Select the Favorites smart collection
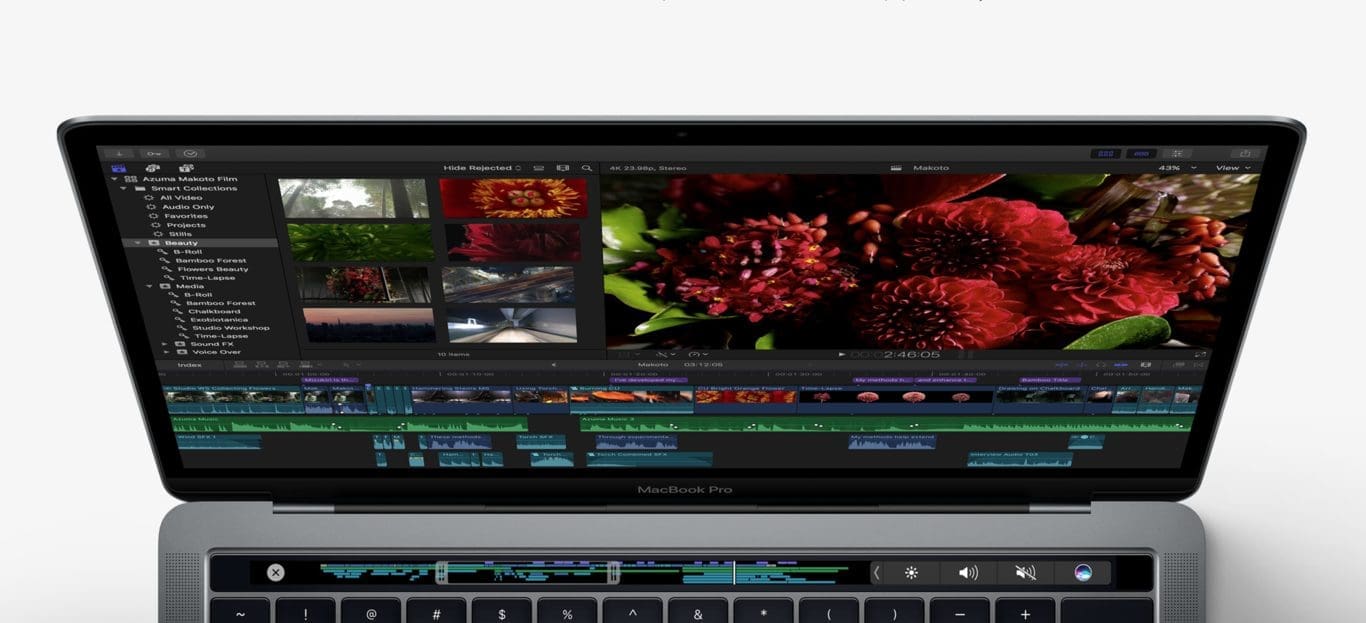Screen dimensions: 1366x623 point(186,216)
